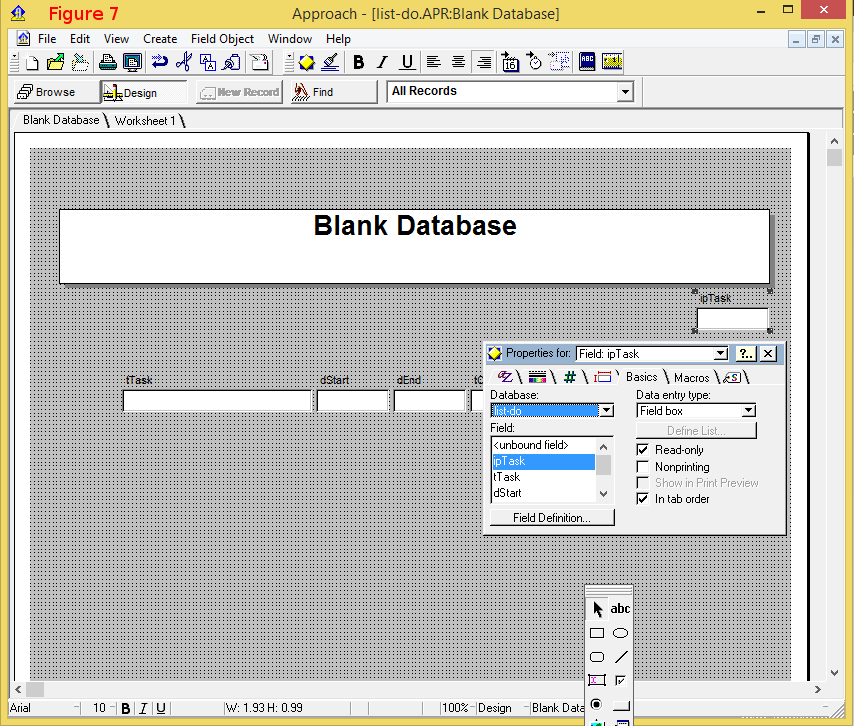Screen dimensions: 854x726
Task: Open the number format '#' properties tab
Action: point(570,377)
